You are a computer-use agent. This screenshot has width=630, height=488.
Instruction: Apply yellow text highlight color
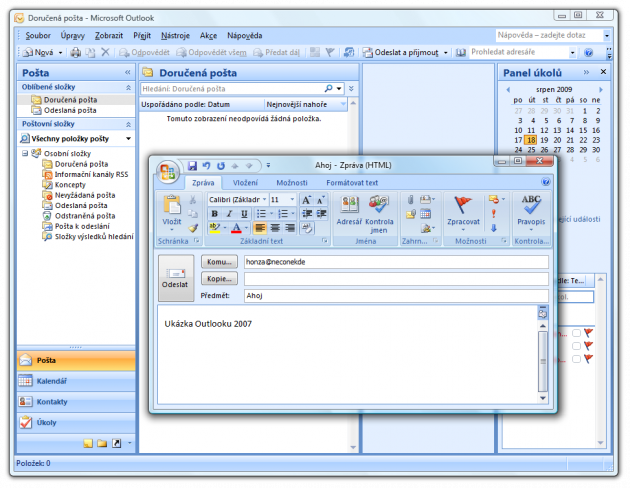point(215,228)
